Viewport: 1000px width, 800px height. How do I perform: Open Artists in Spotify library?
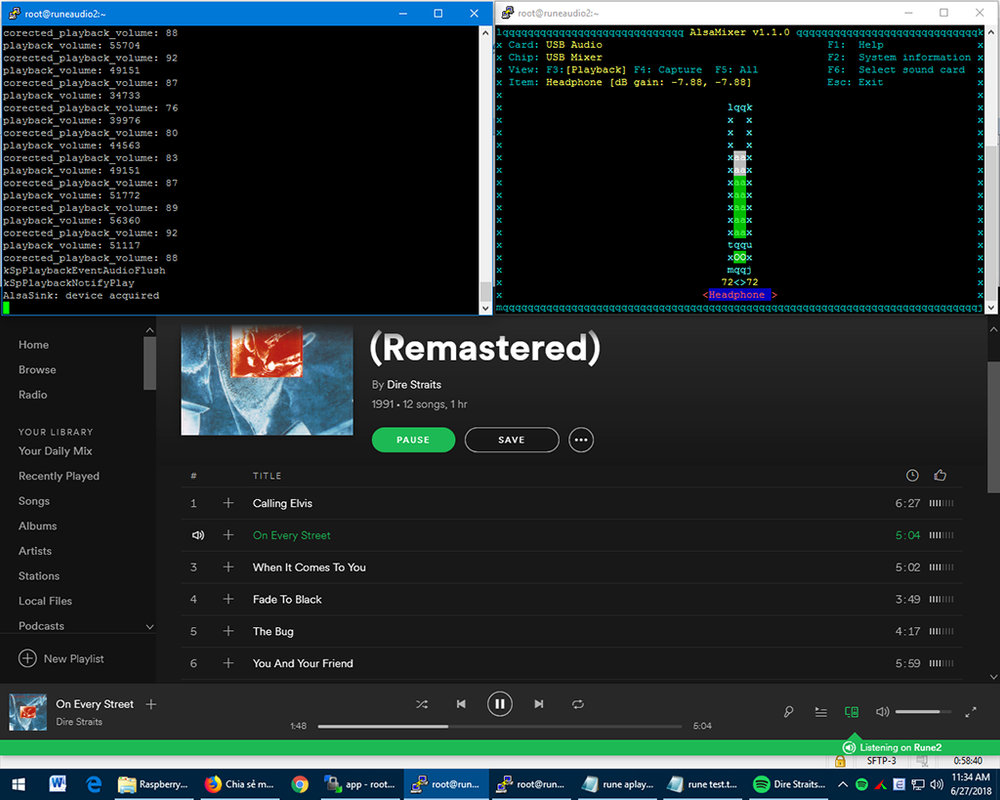[x=35, y=551]
